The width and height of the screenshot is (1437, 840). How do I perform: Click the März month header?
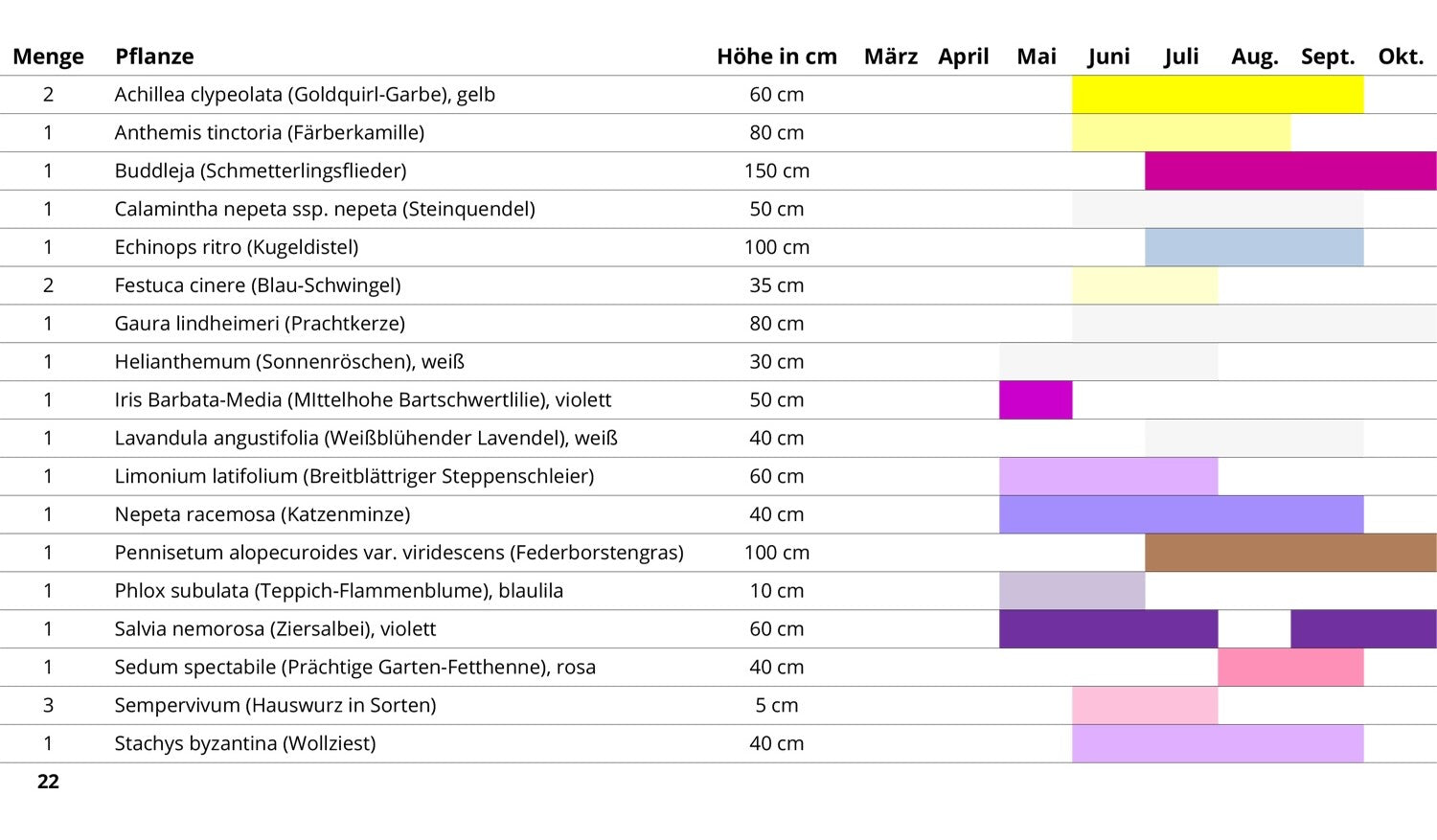[x=890, y=57]
